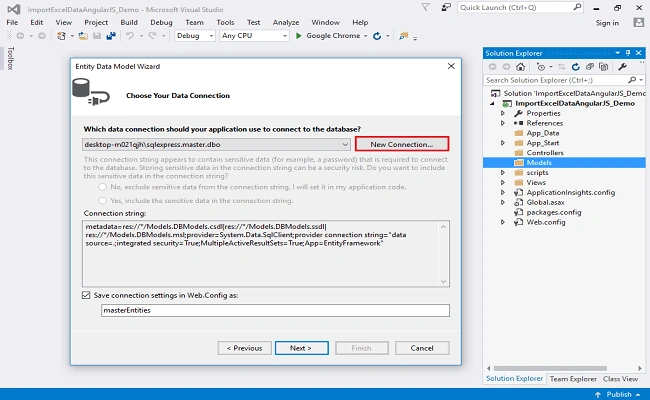Click the Cancel button in wizard

422,348
